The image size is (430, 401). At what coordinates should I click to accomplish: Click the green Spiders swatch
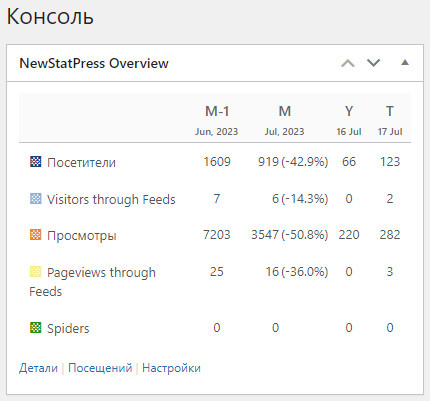(x=36, y=328)
